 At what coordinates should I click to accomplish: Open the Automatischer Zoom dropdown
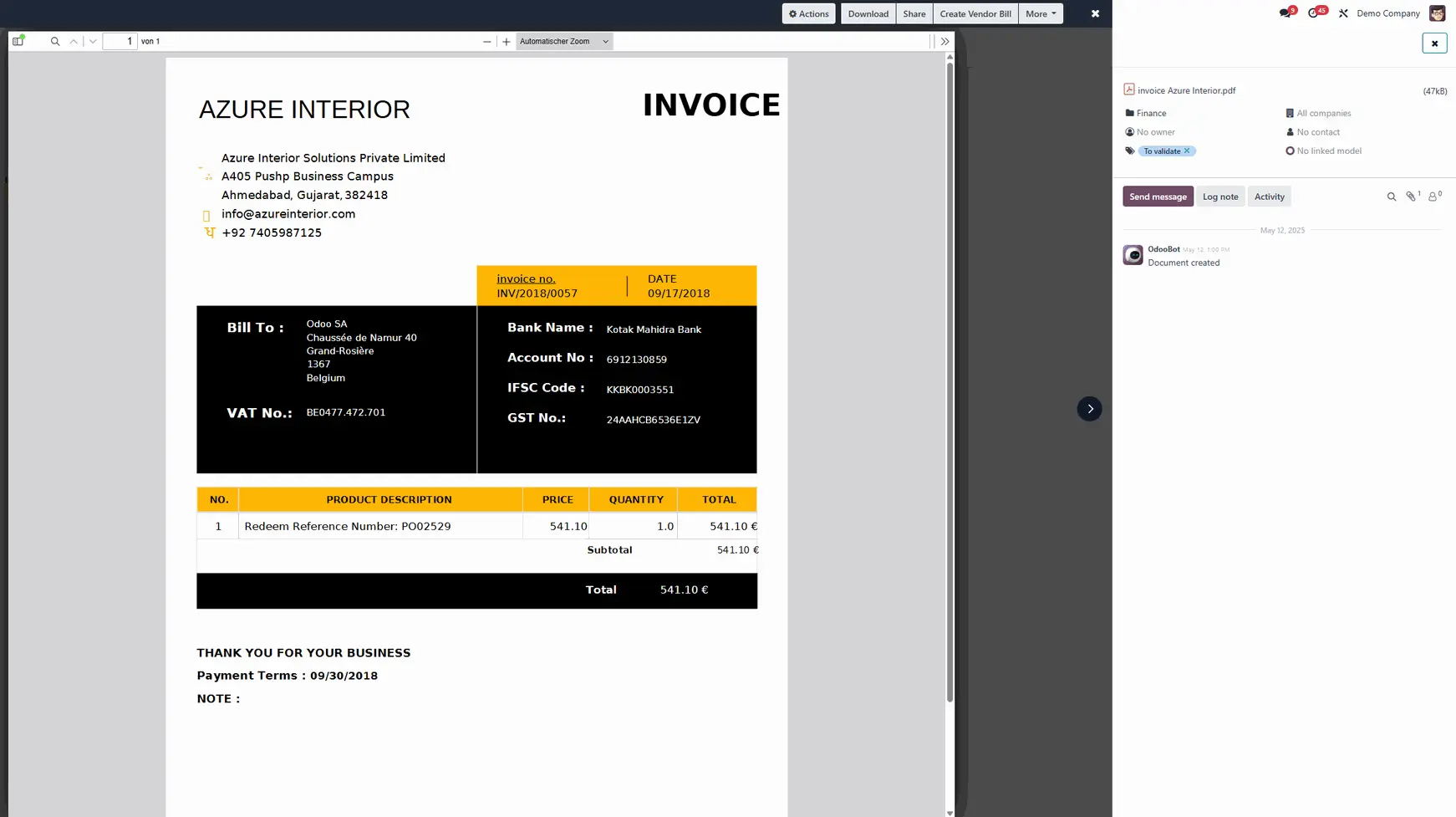pyautogui.click(x=564, y=41)
